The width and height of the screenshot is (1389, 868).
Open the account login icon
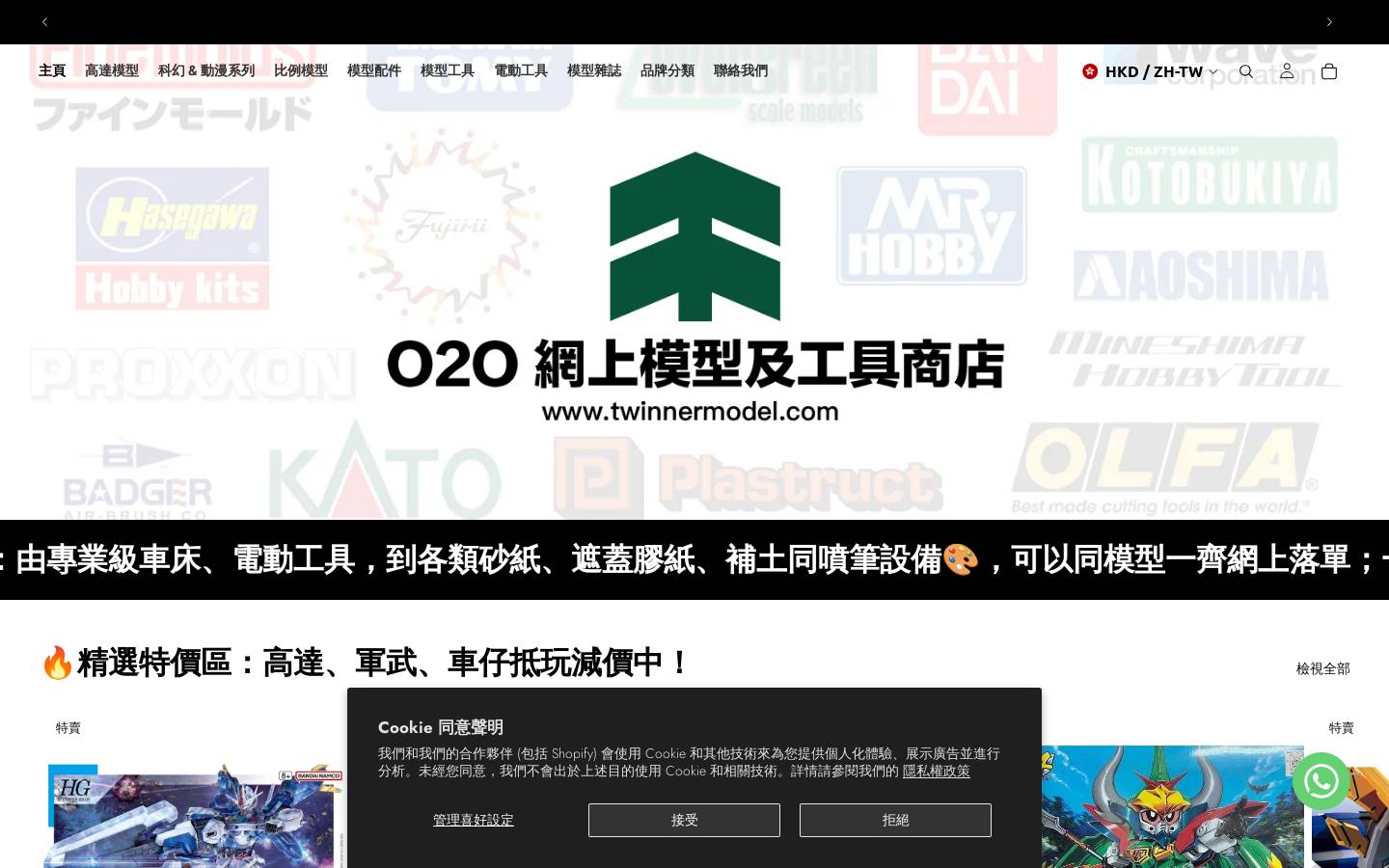point(1287,71)
